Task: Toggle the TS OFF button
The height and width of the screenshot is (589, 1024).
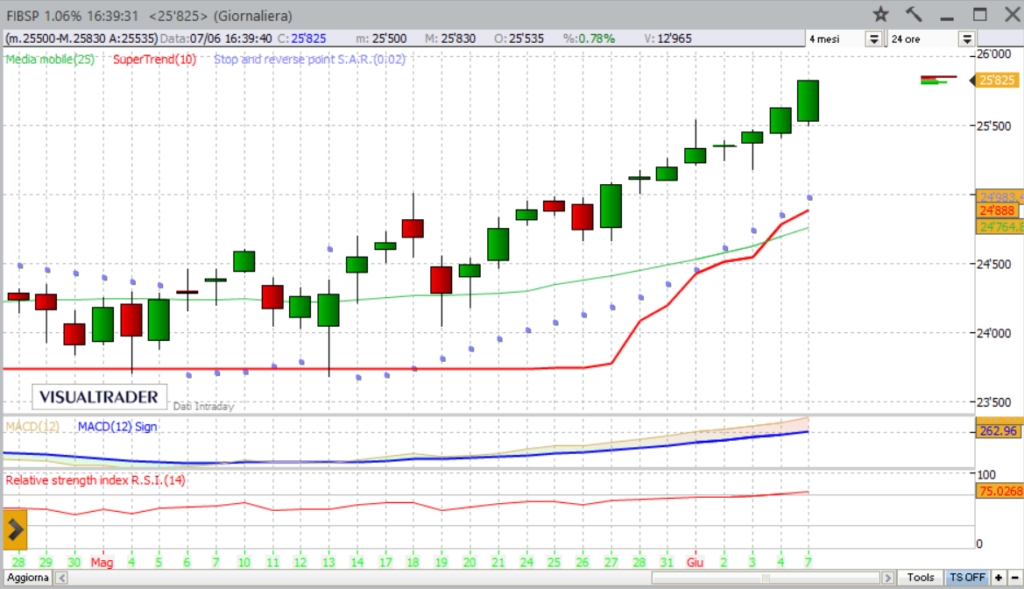Action: click(968, 578)
